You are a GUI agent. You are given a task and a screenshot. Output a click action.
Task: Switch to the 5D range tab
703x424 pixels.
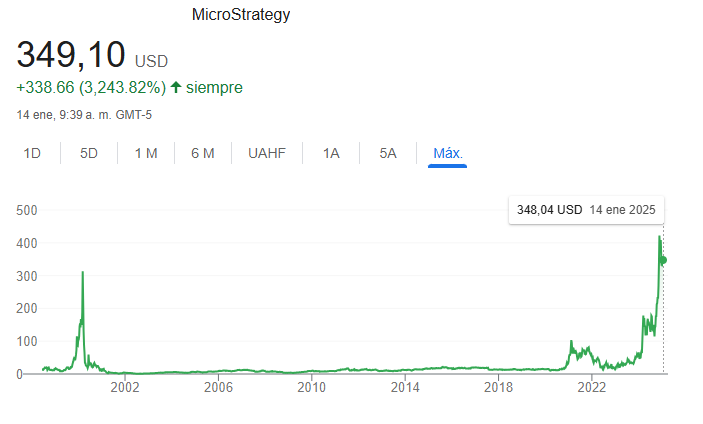(89, 153)
